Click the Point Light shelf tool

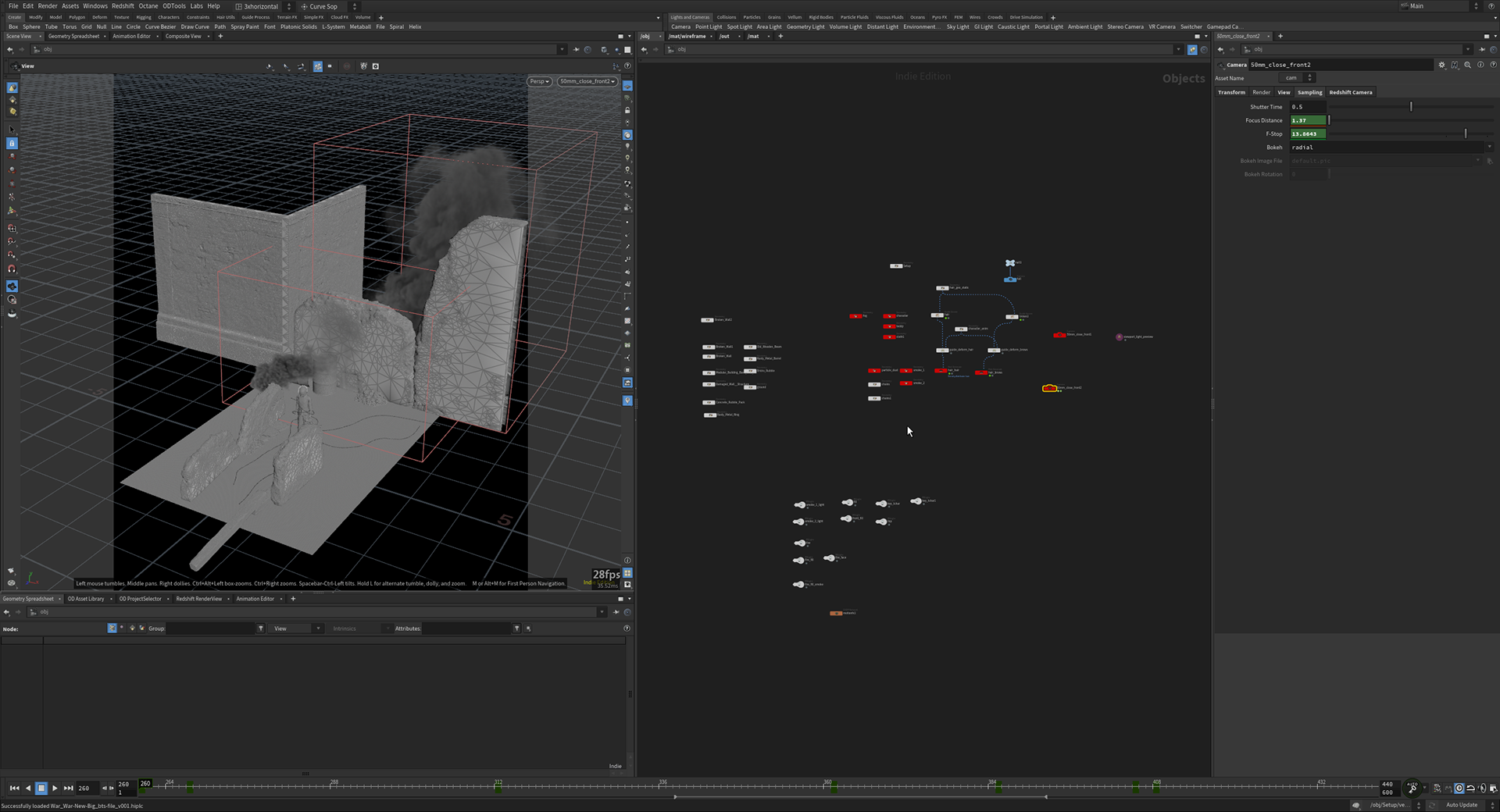pos(709,27)
